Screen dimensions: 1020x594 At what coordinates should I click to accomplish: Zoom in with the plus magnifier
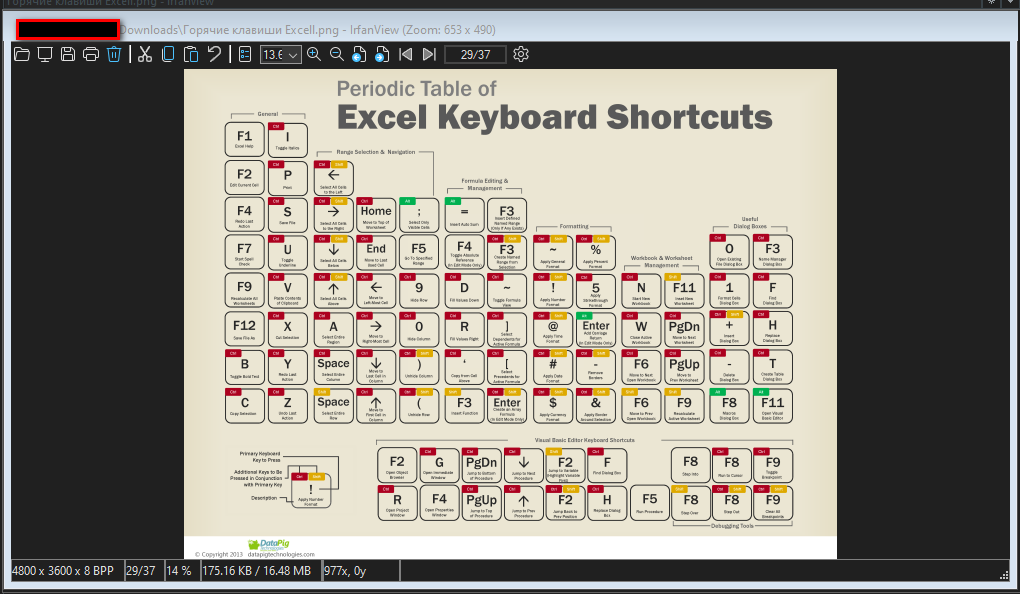pos(314,55)
